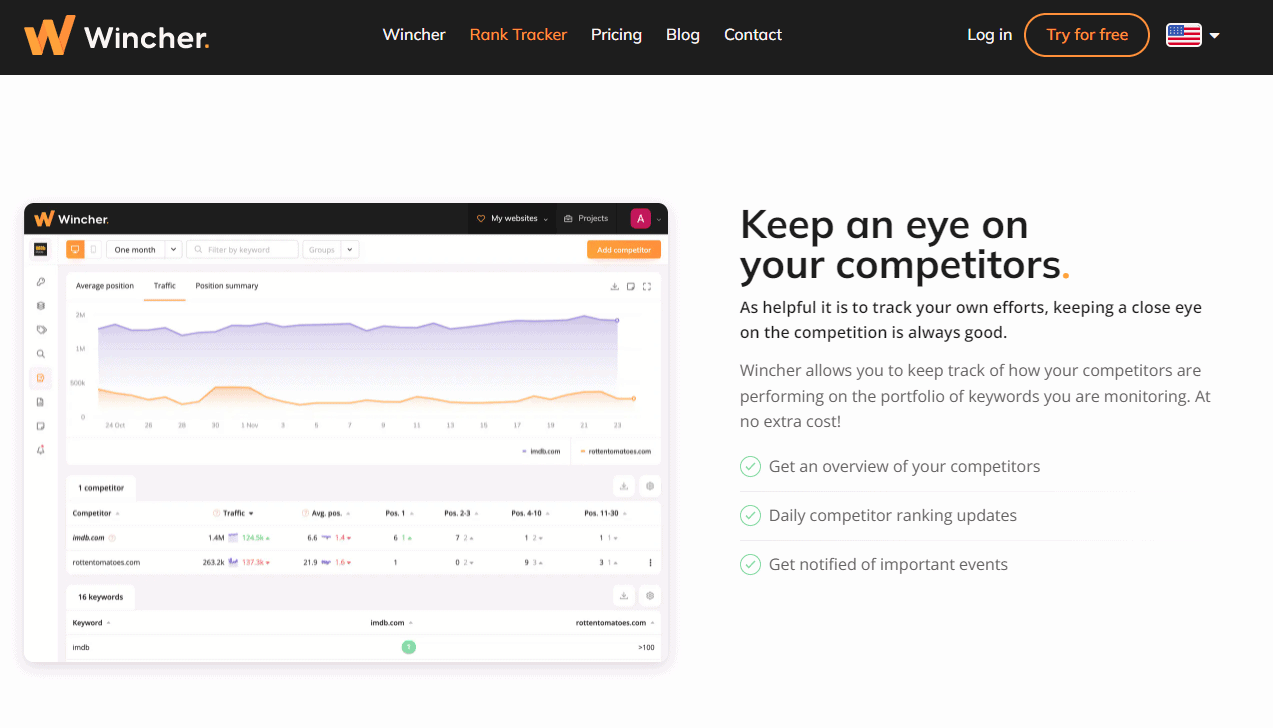
Task: Open the language selector arrow beside the flag
Action: [x=1215, y=36]
